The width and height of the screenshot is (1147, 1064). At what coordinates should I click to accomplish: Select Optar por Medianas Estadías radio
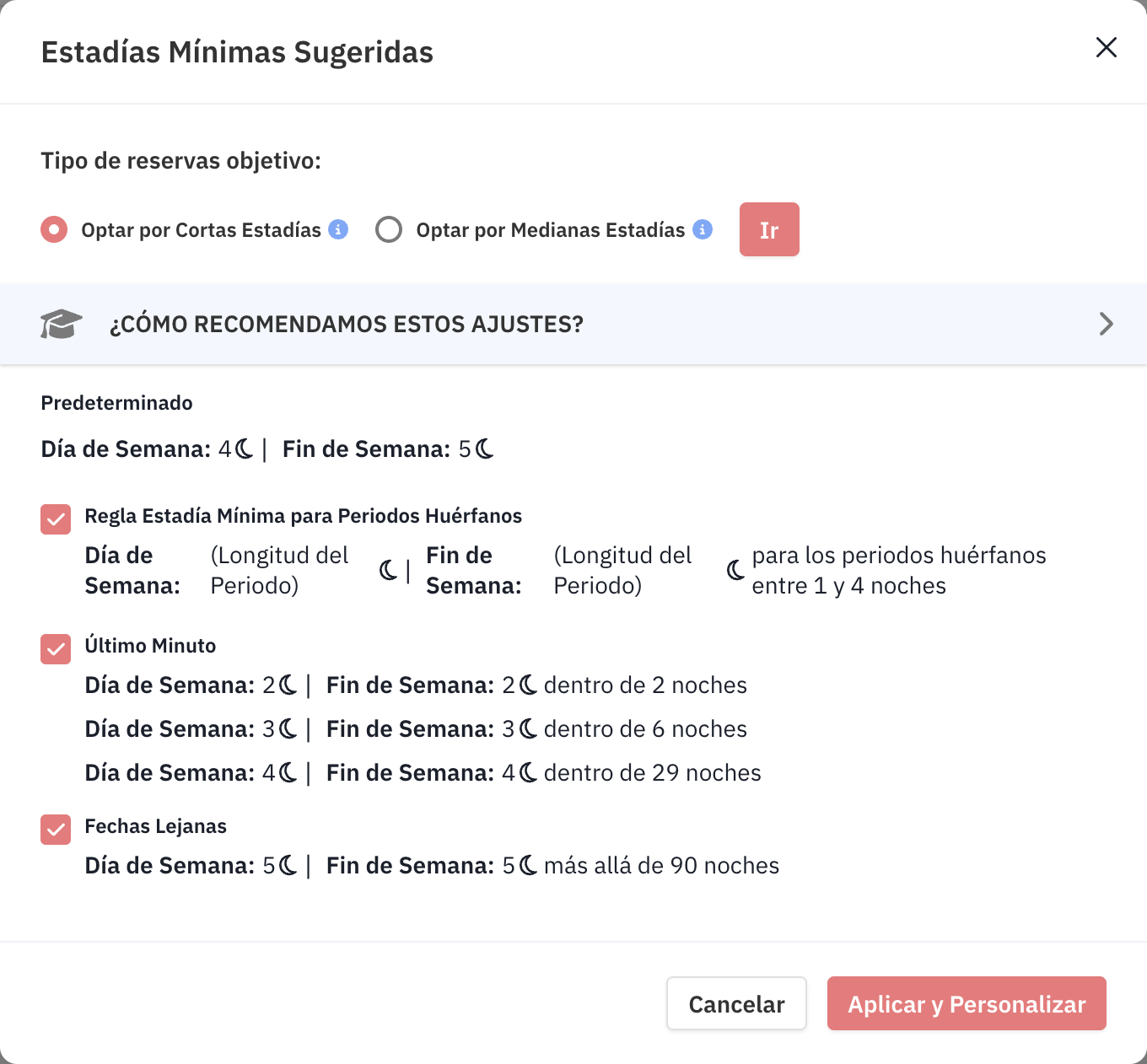pyautogui.click(x=389, y=229)
